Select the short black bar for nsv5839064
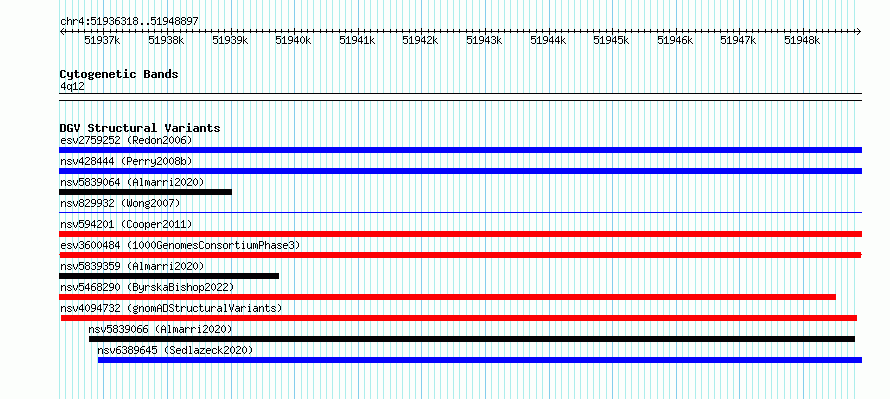The width and height of the screenshot is (890, 399). pos(145,192)
